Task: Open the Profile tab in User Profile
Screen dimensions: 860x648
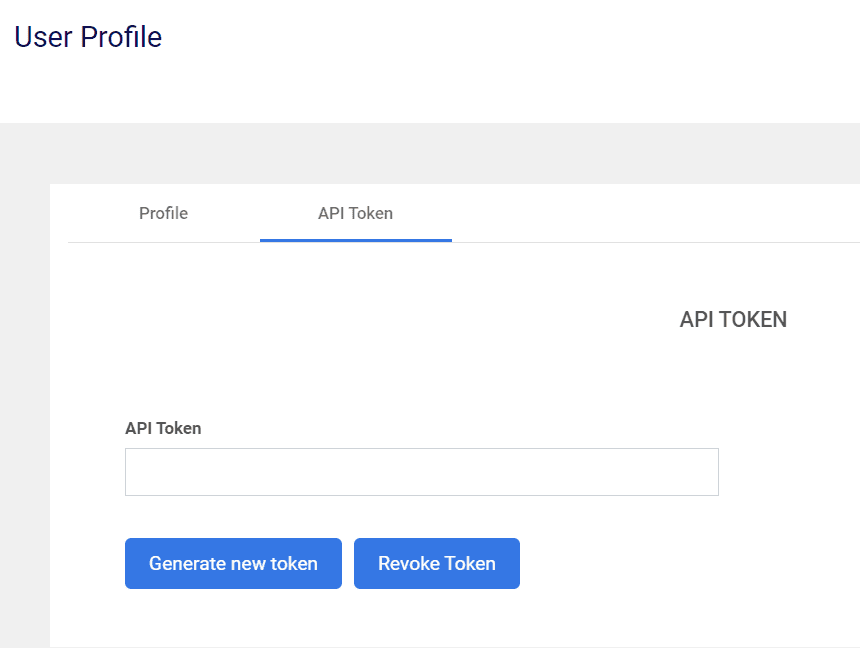Action: [163, 213]
